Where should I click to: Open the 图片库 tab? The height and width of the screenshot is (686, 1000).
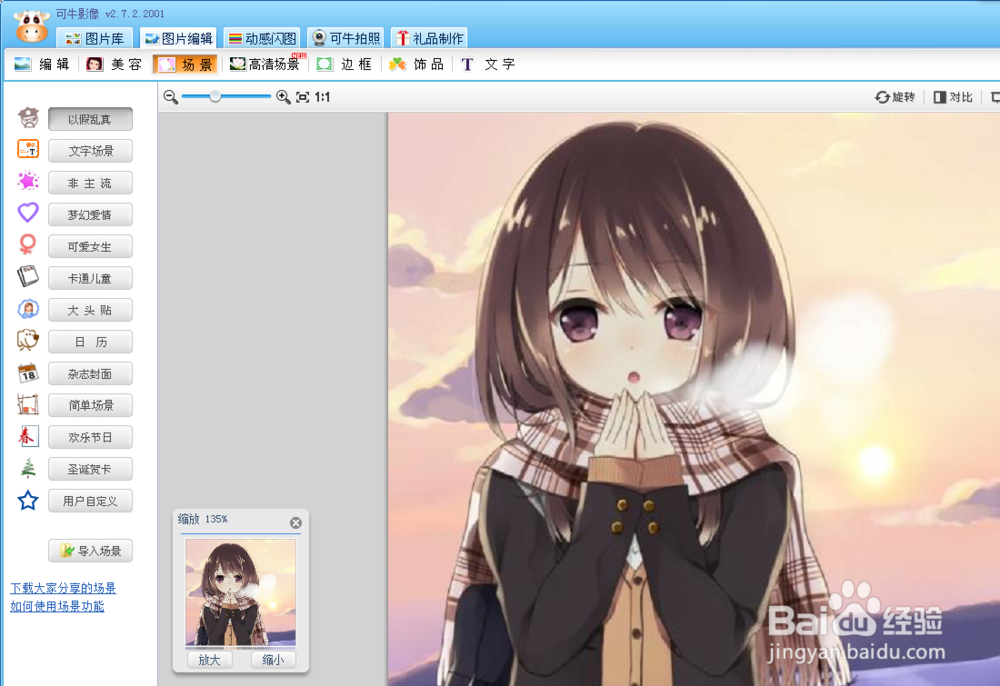[94, 38]
